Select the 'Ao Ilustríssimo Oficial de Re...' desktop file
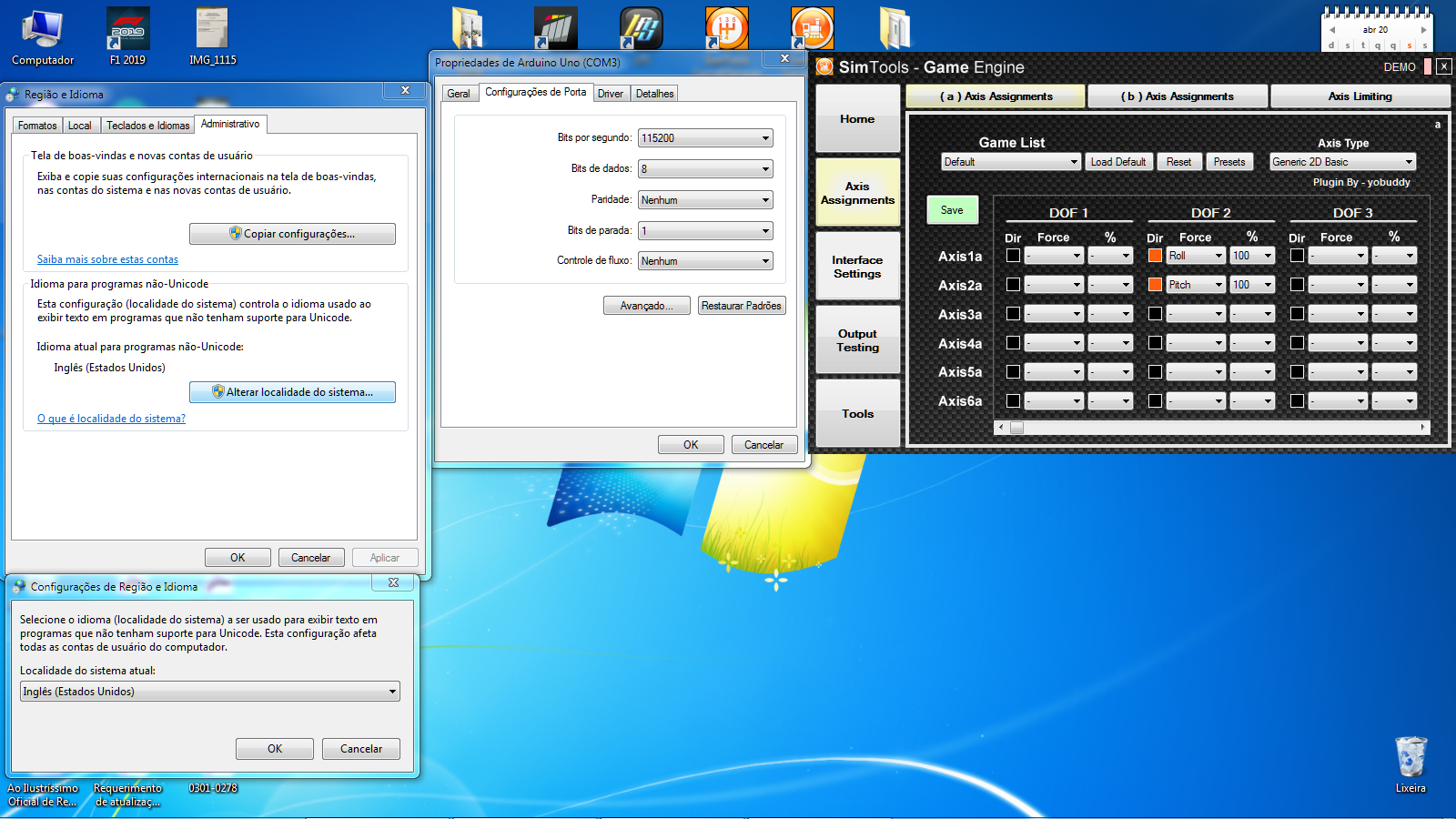Screen dimensions: 1456x819 [43, 794]
